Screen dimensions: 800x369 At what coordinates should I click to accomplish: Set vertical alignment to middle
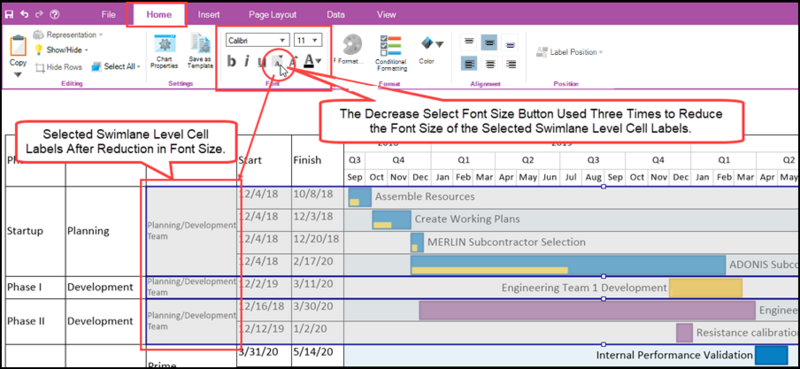[490, 42]
